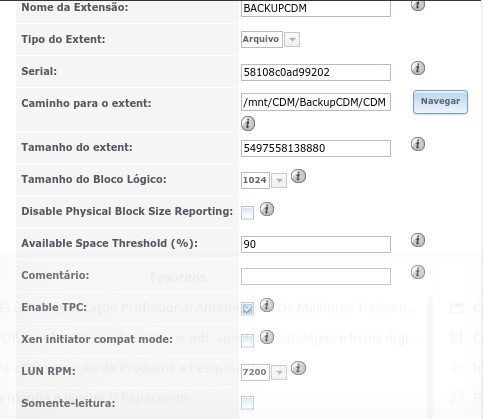Click the Navegar button
The width and height of the screenshot is (483, 419).
point(440,102)
